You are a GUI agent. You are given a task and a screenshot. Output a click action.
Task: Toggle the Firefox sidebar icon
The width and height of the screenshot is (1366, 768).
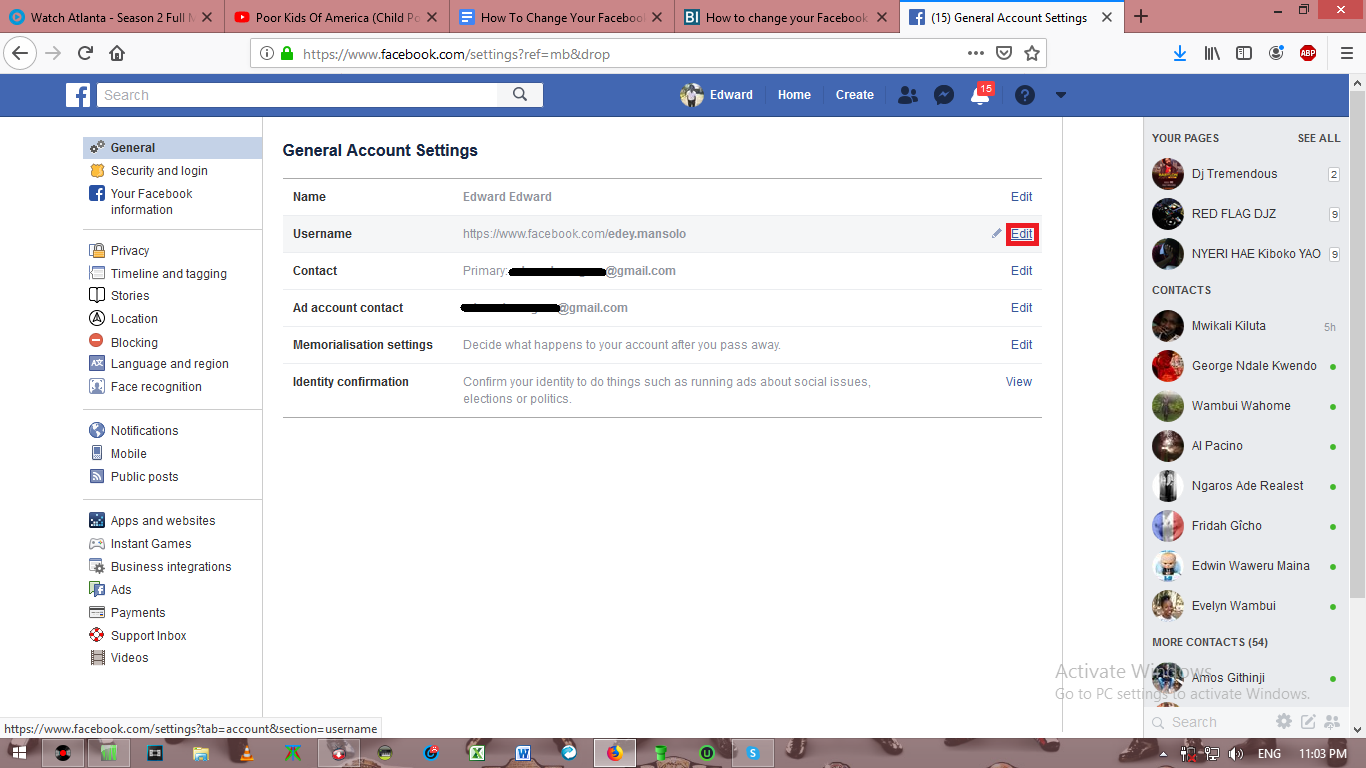click(x=1244, y=53)
